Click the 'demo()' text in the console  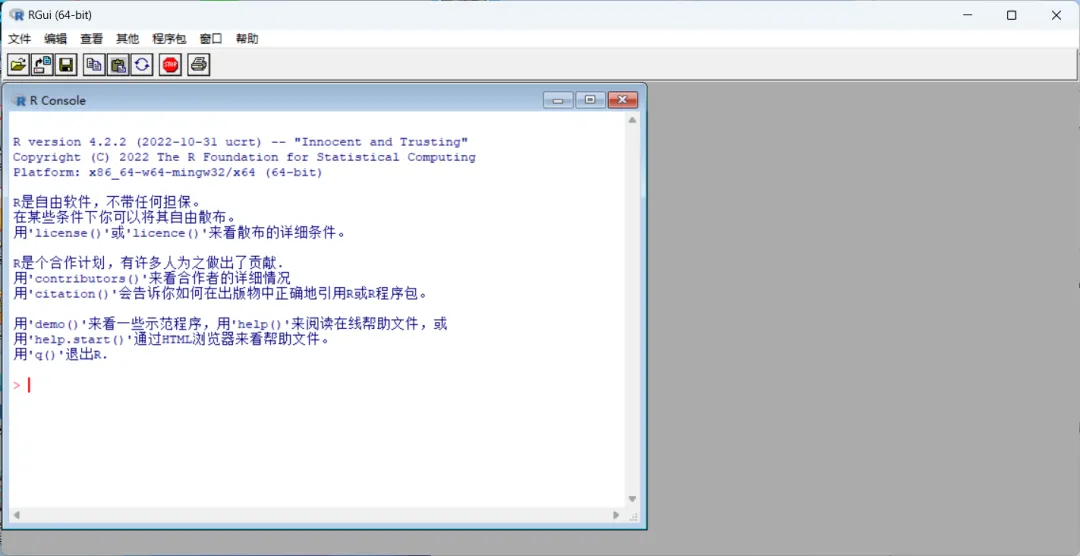(58, 325)
